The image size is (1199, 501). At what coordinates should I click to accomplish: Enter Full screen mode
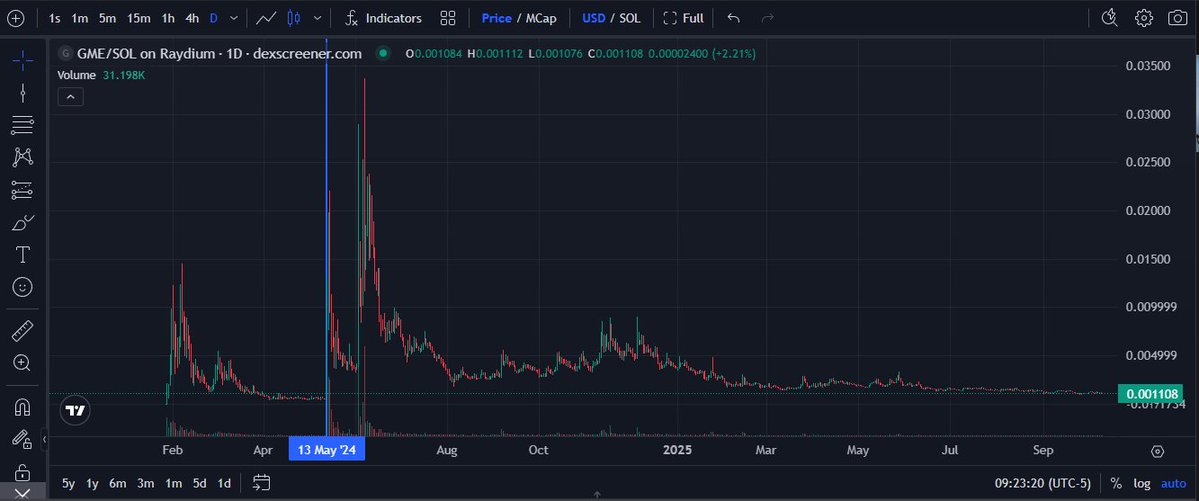[x=683, y=18]
